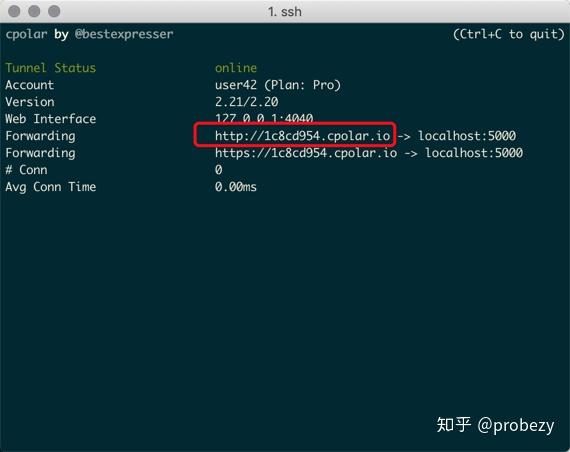This screenshot has width=570, height=452.
Task: Click the third zoom window button
Action: (x=54, y=11)
